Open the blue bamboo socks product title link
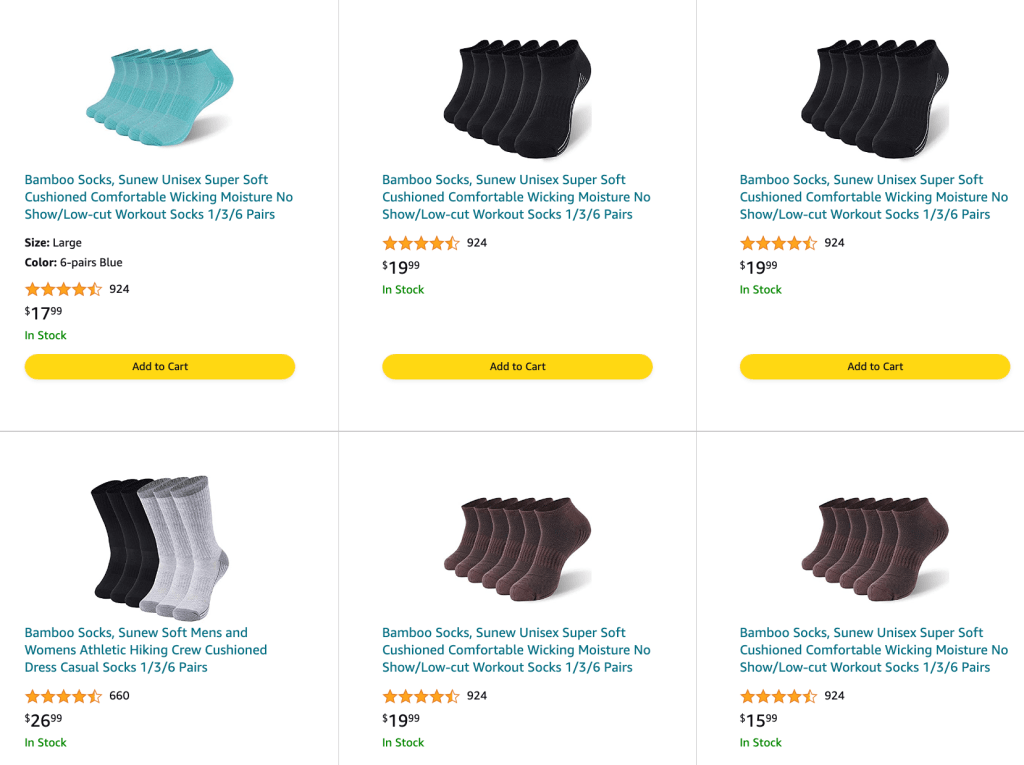1024x765 pixels. pos(158,197)
